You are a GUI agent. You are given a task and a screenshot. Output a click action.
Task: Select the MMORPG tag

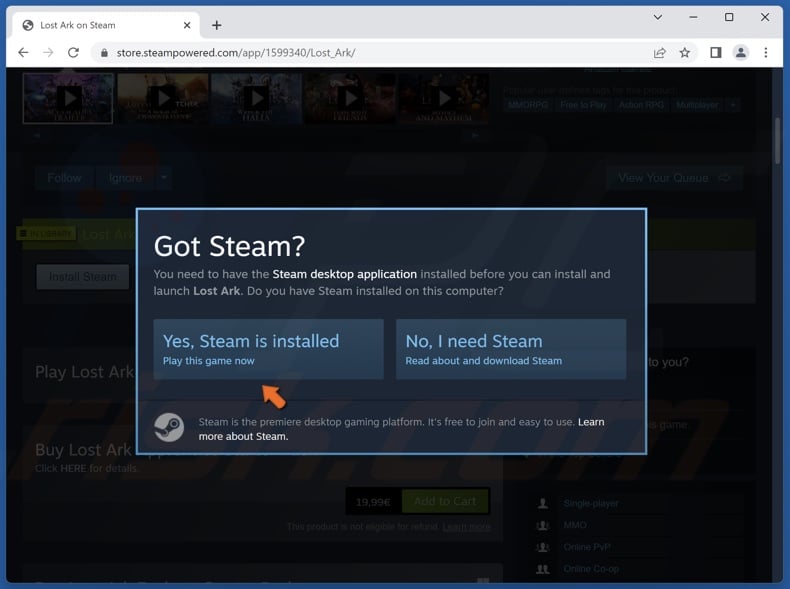[x=529, y=105]
